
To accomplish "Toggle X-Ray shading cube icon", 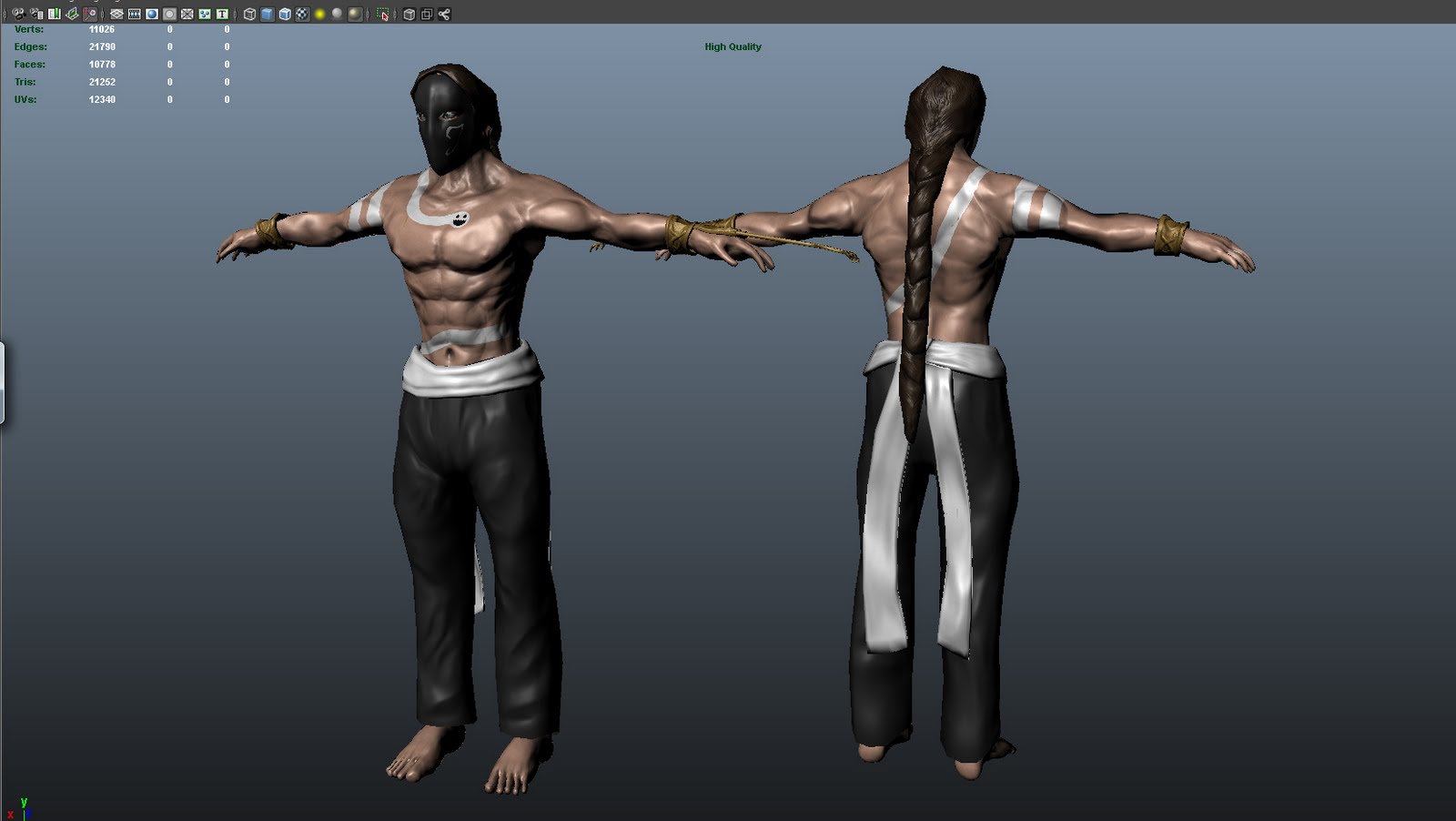I will 409,14.
